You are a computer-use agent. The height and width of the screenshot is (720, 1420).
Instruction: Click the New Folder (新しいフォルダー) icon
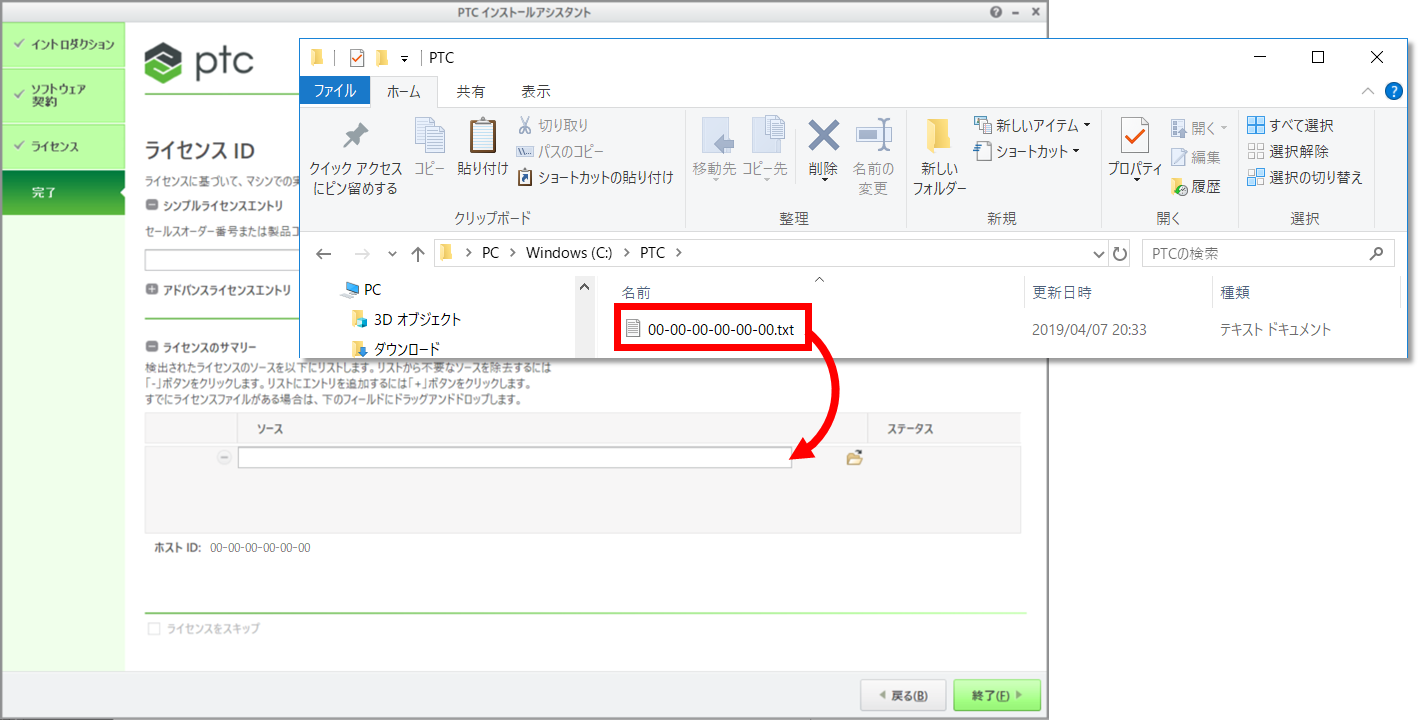point(938,137)
